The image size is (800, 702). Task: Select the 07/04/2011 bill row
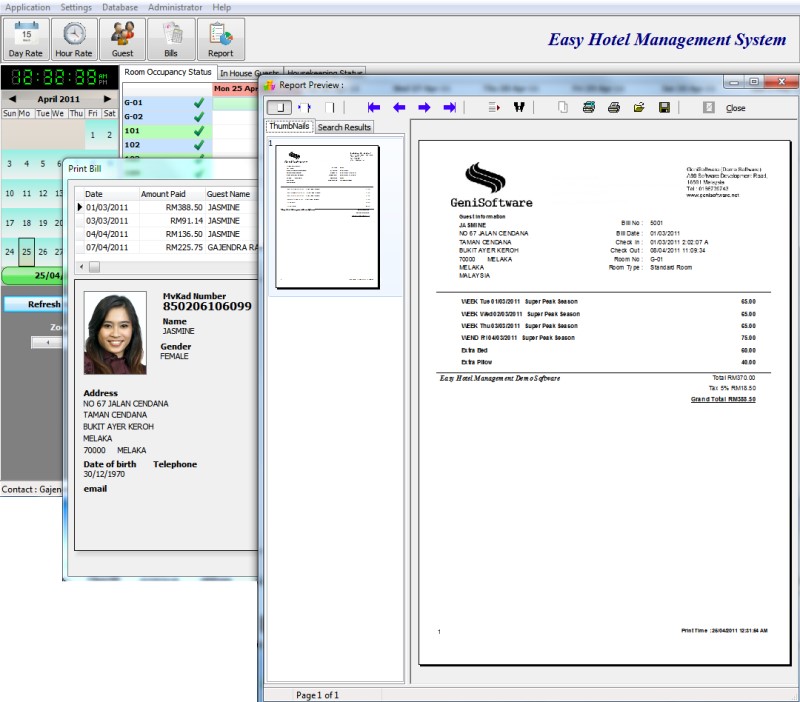tap(167, 247)
